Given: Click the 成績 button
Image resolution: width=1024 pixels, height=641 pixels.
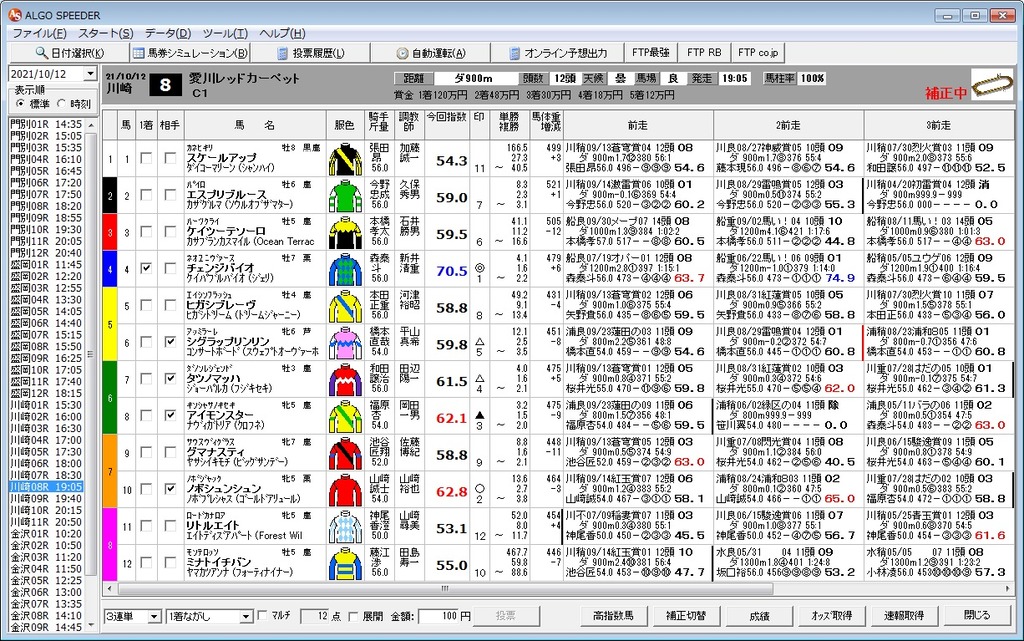Looking at the screenshot, I should (x=759, y=616).
